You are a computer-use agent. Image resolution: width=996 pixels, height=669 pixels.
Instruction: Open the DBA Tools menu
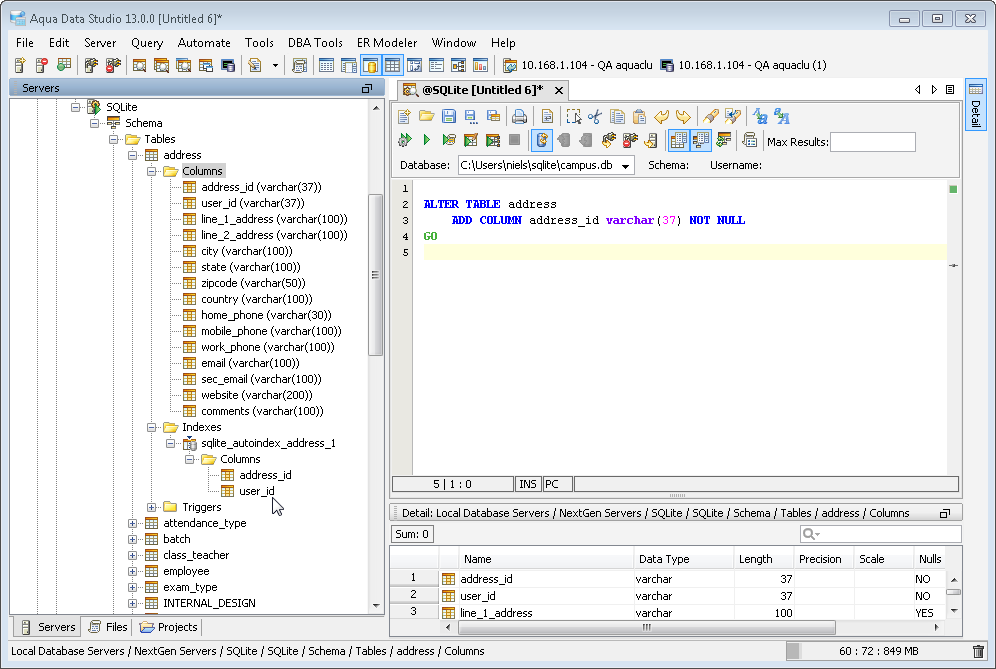click(315, 43)
